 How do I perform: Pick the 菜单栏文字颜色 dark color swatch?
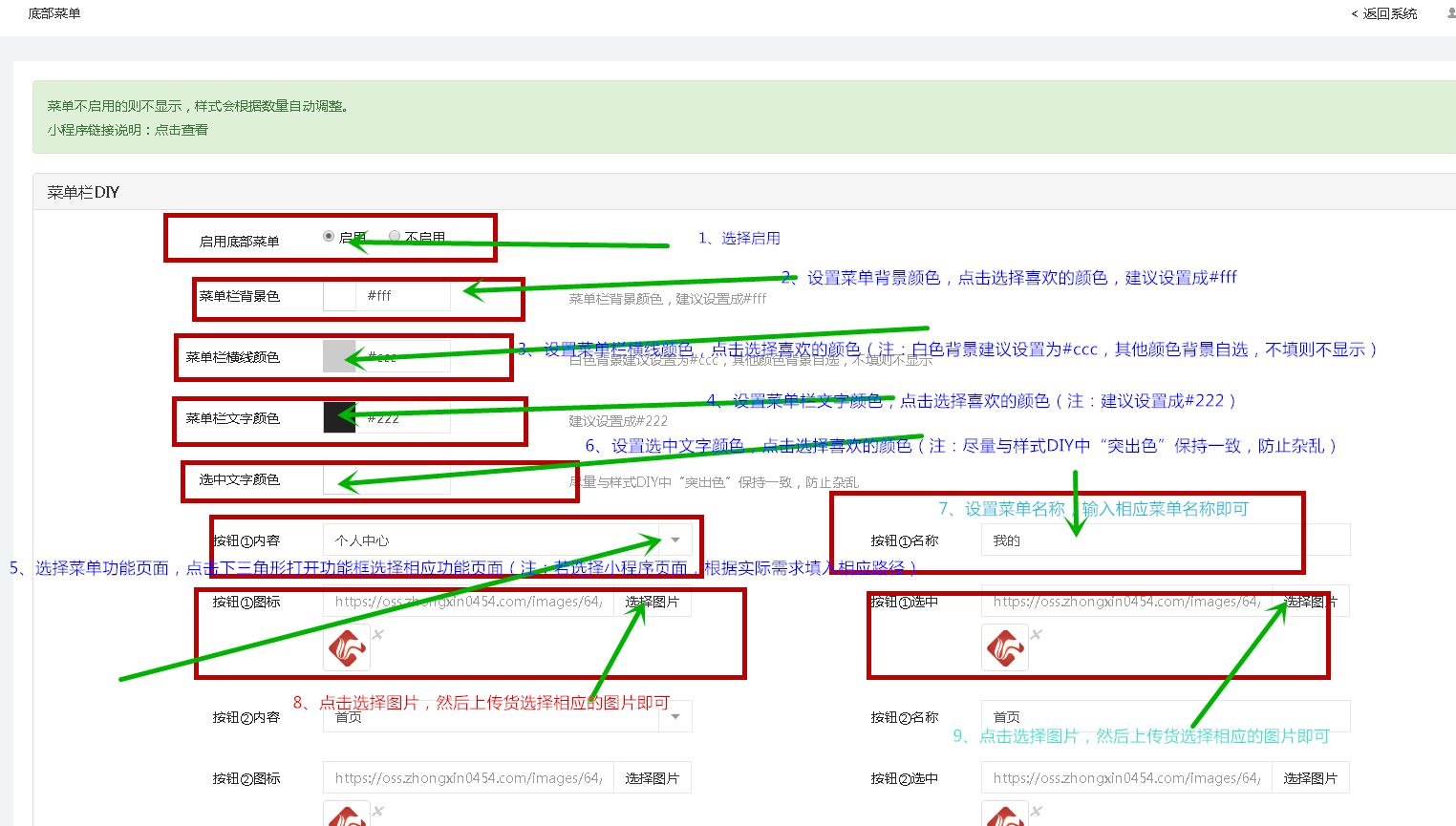tap(339, 417)
